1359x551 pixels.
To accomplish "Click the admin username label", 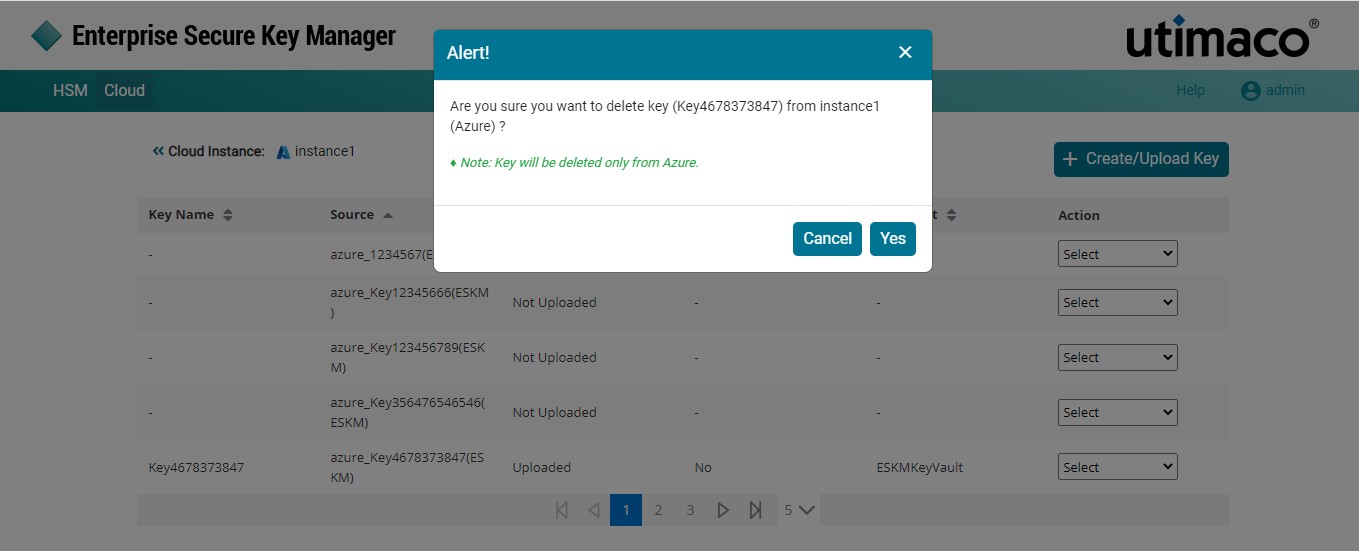I will click(1285, 90).
